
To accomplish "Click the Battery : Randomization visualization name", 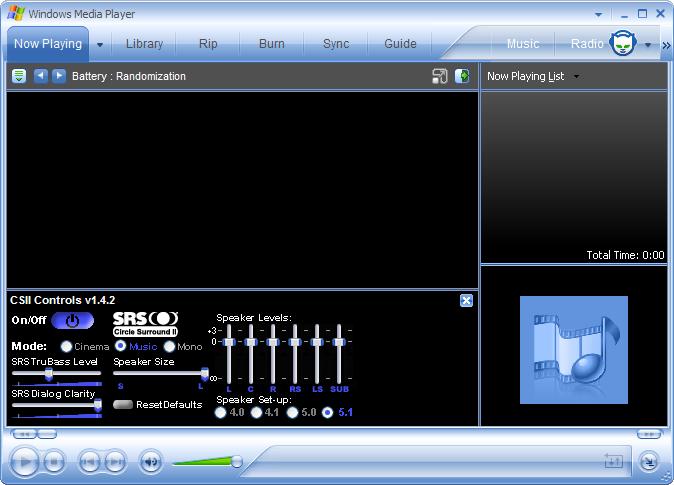I will click(x=129, y=76).
